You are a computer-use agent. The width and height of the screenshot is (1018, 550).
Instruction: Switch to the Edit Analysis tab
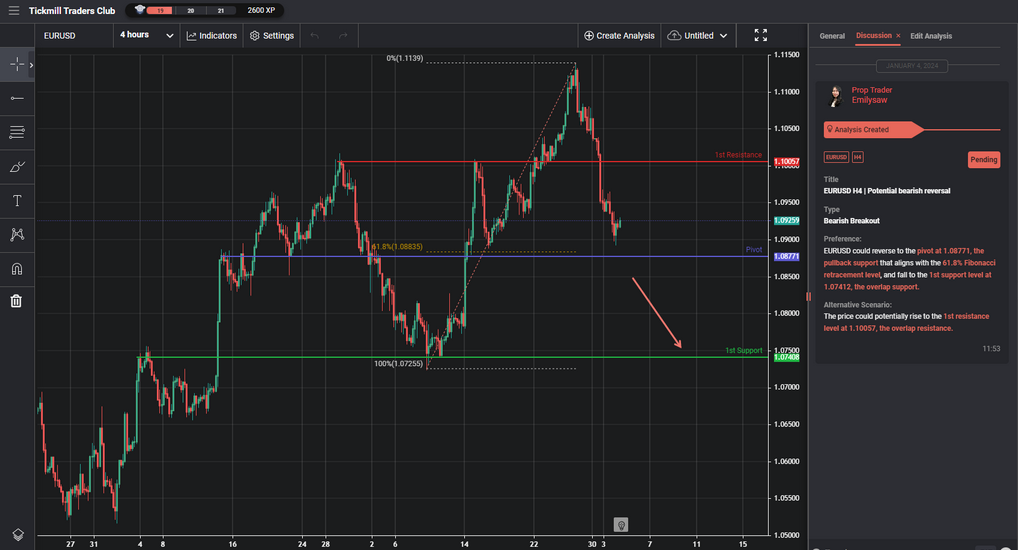[x=930, y=36]
